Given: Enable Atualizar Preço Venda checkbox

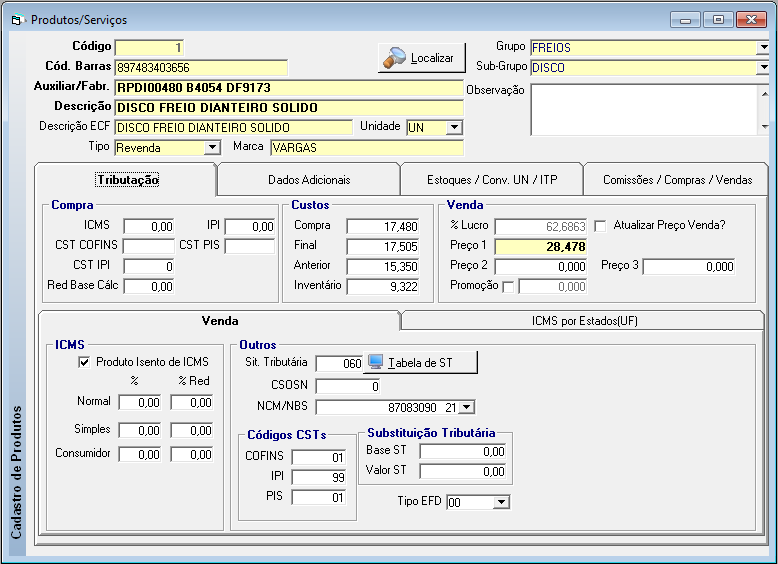Looking at the screenshot, I should click(x=600, y=225).
